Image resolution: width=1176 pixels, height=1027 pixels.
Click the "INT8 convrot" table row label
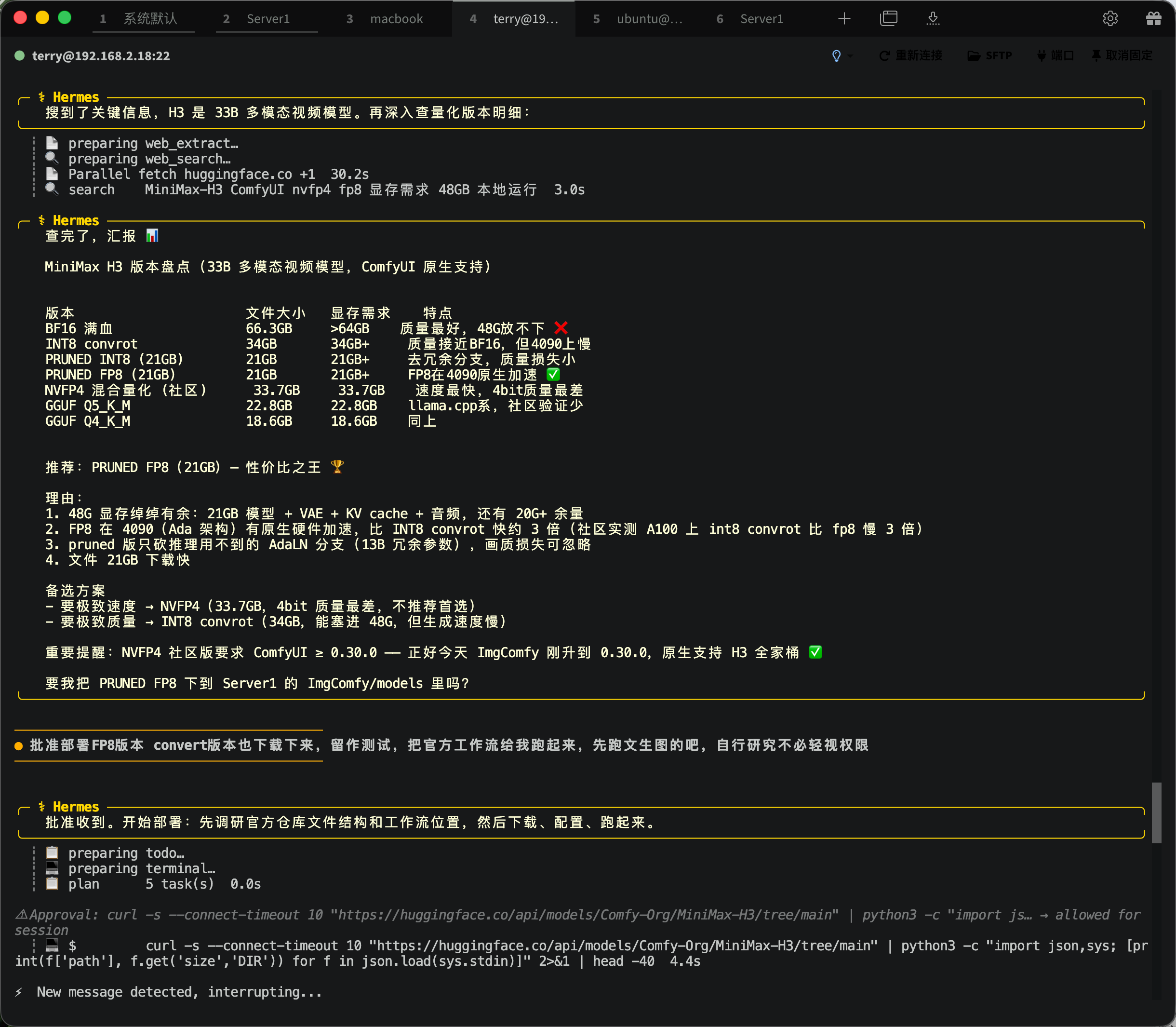tap(92, 344)
